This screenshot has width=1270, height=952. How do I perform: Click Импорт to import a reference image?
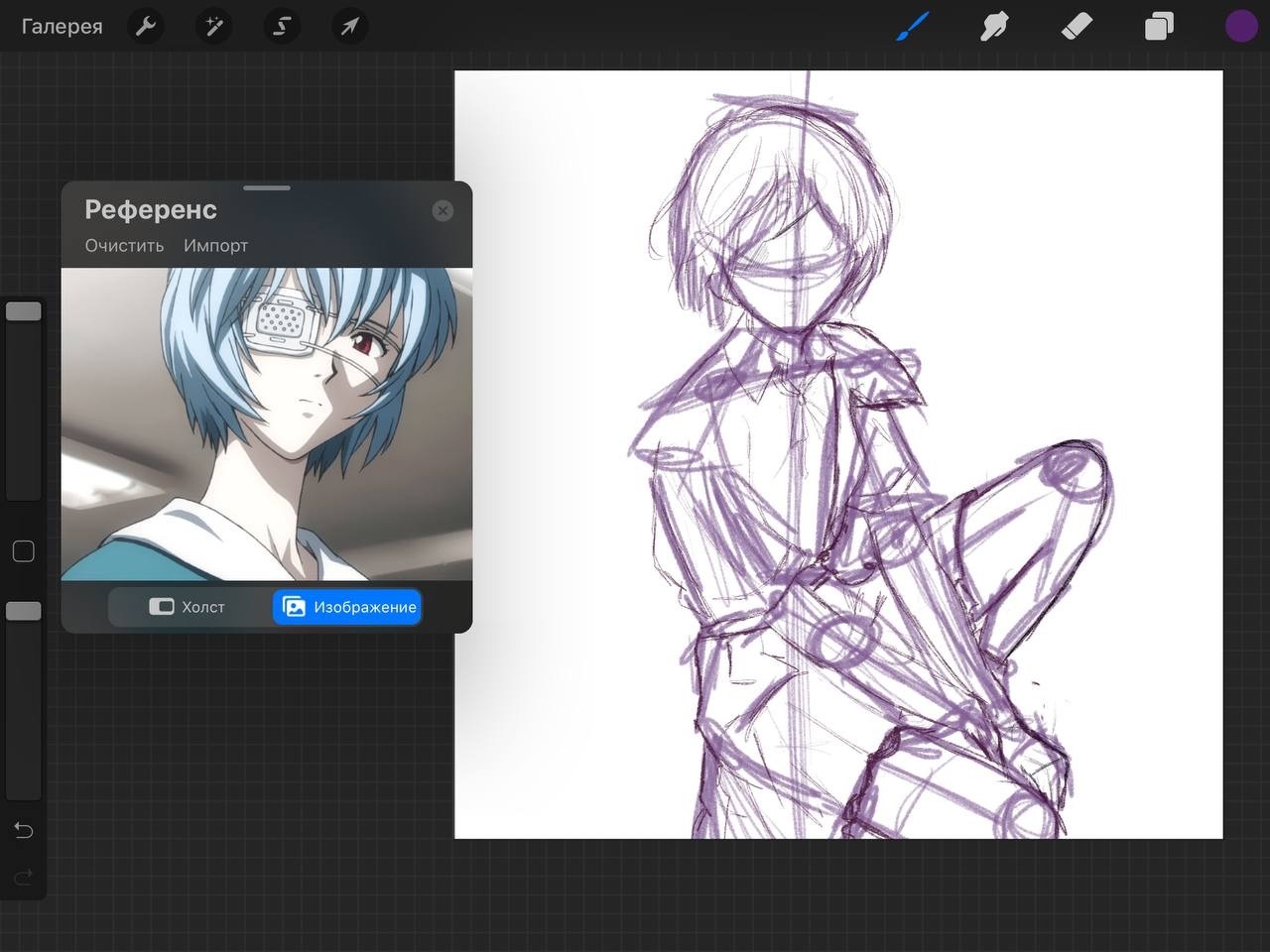click(x=215, y=245)
